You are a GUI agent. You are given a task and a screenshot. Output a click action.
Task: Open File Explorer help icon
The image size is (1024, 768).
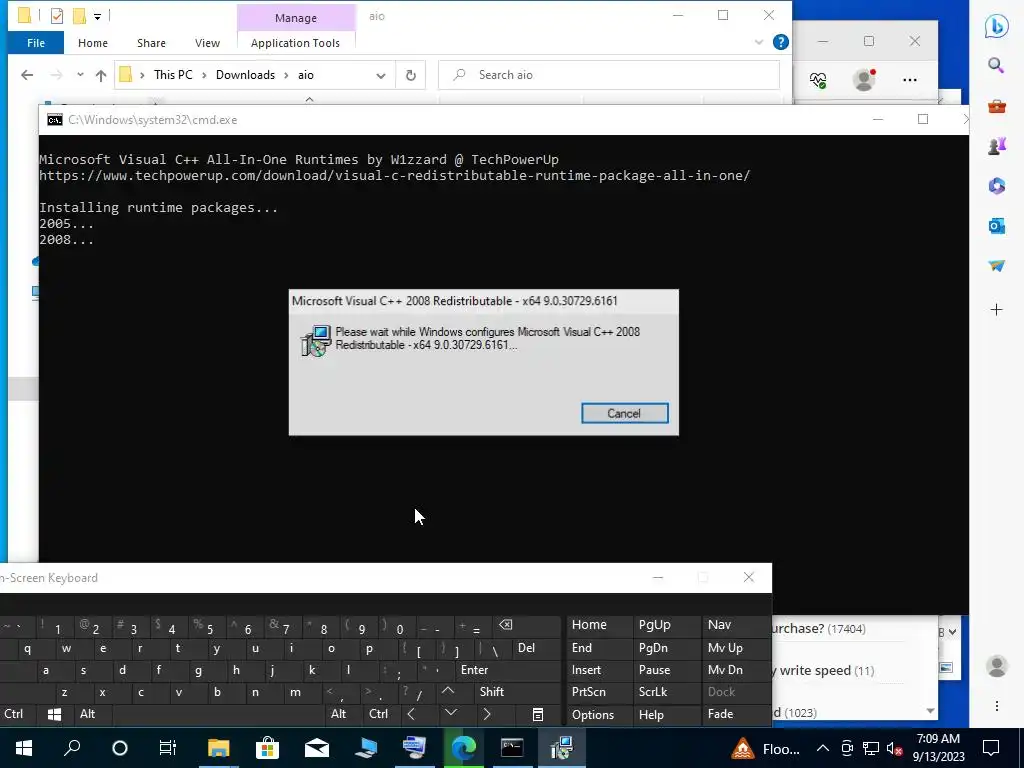tap(780, 42)
